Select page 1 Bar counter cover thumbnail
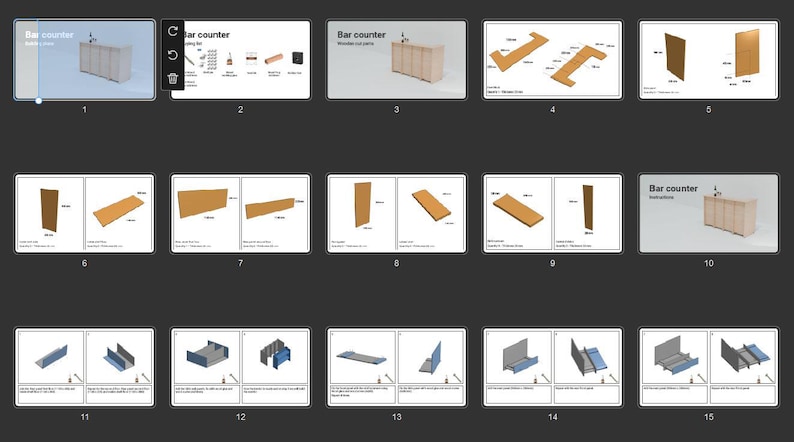 point(85,60)
